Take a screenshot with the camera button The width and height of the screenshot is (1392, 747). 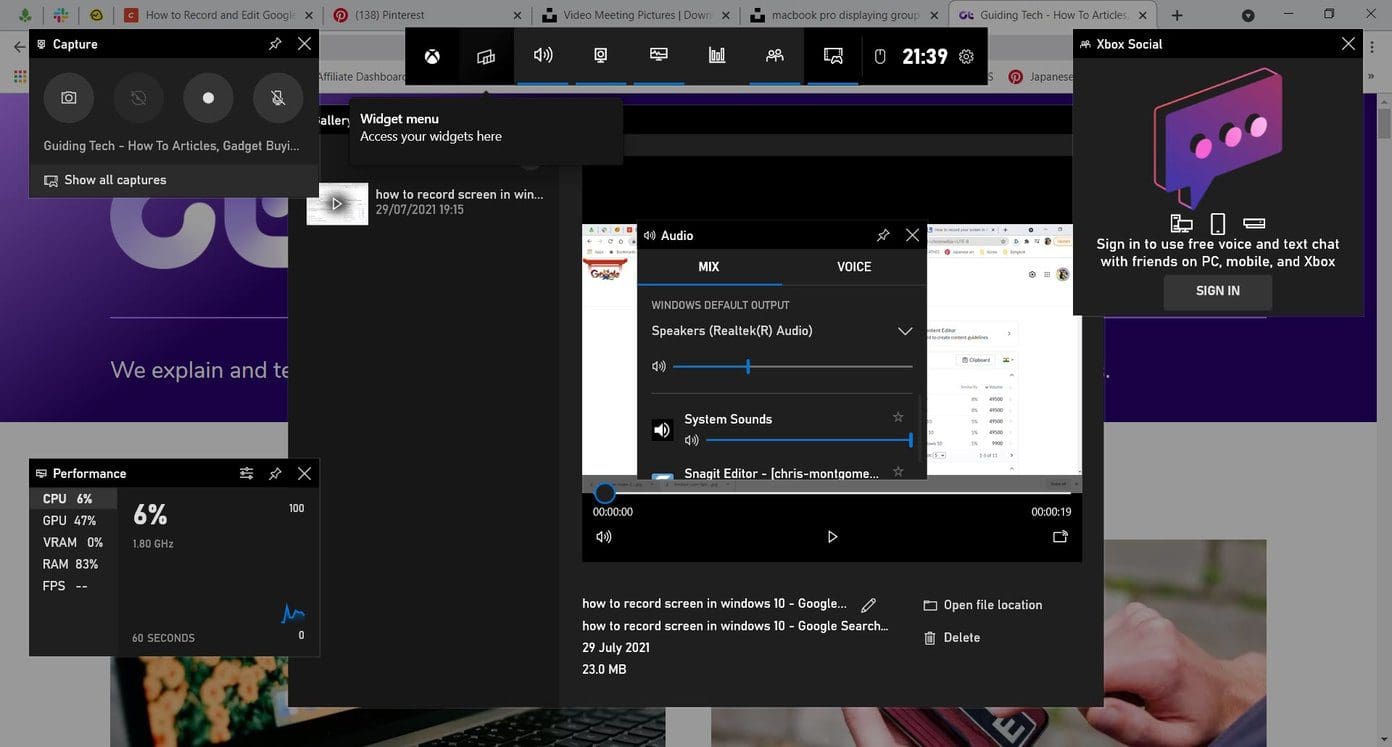click(x=69, y=98)
